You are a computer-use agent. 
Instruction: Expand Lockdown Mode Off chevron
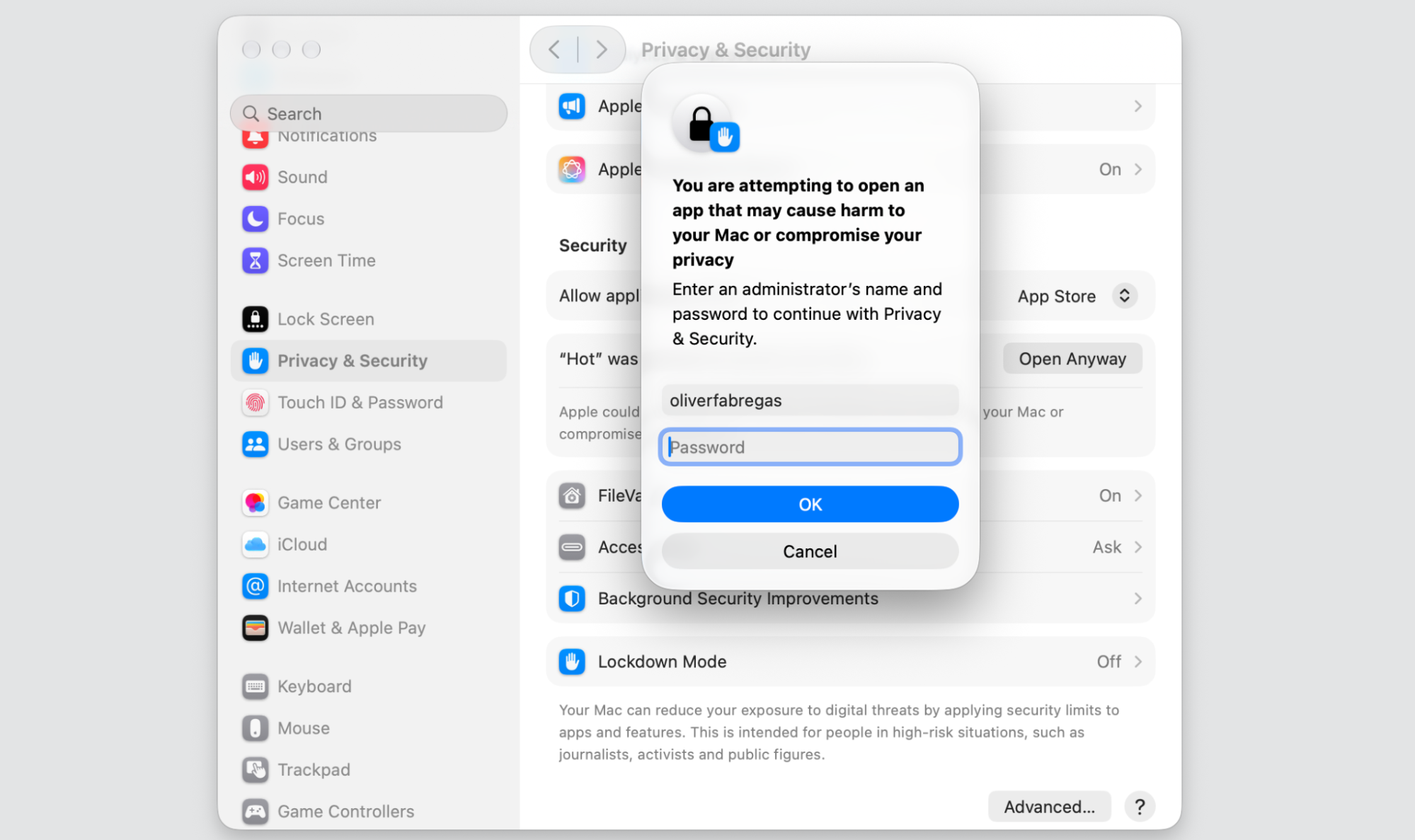(x=1138, y=662)
